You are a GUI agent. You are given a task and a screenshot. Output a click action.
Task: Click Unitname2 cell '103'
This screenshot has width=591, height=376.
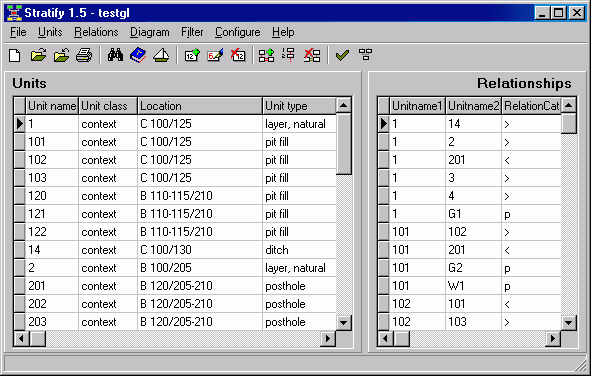pyautogui.click(x=473, y=322)
